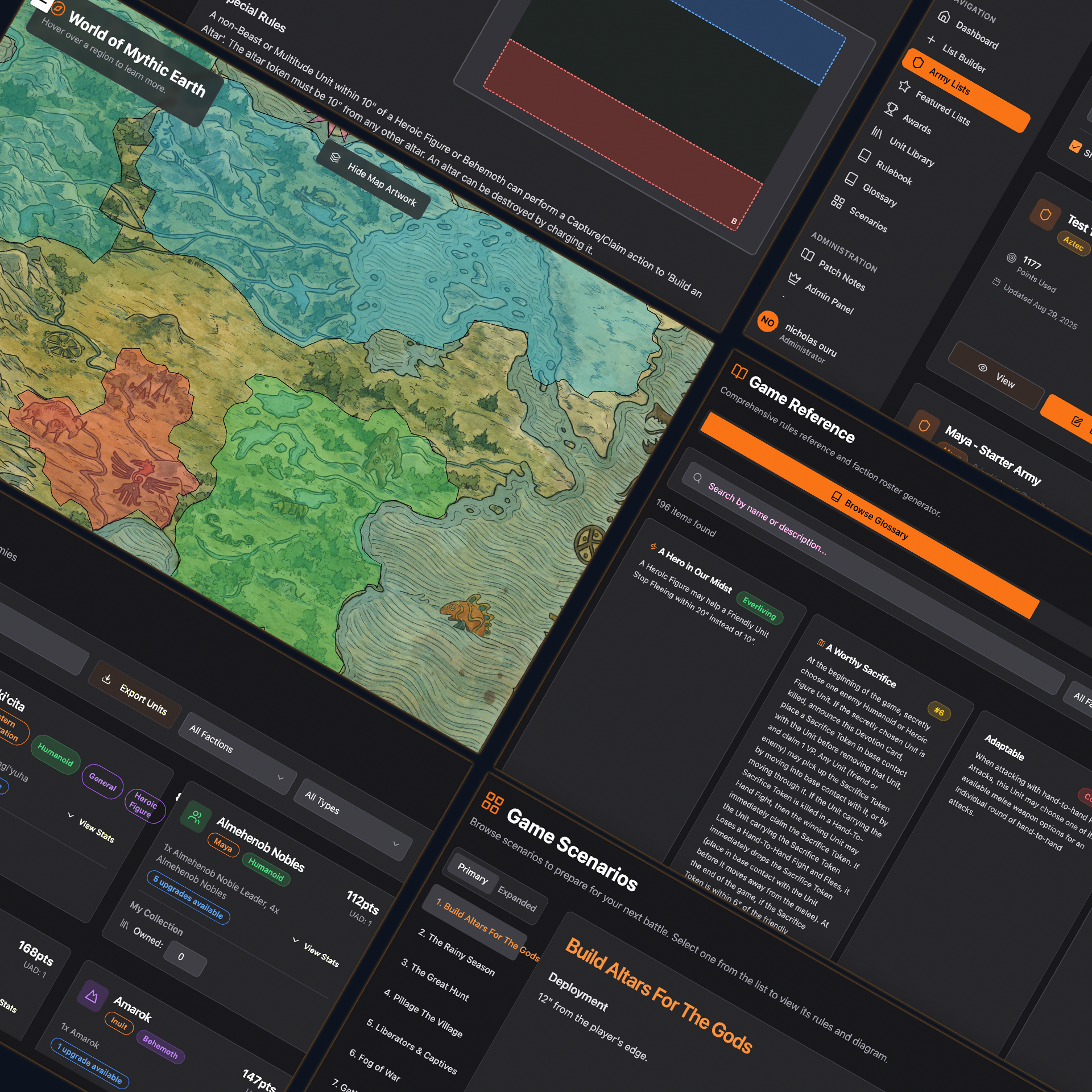Click the Unit Library books icon
Image resolution: width=1092 pixels, height=1092 pixels.
pos(878,133)
